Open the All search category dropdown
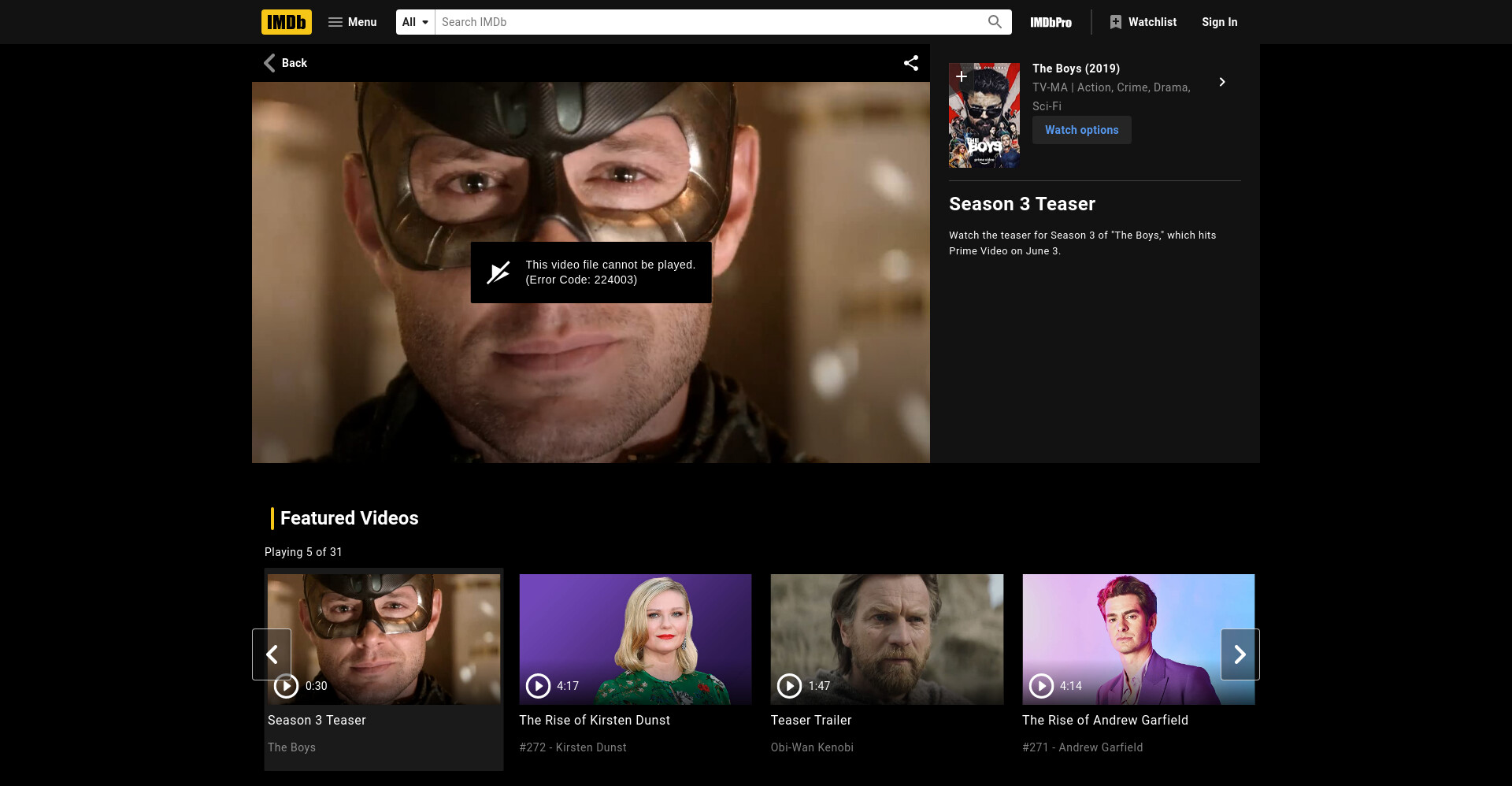The image size is (1512, 786). (416, 22)
